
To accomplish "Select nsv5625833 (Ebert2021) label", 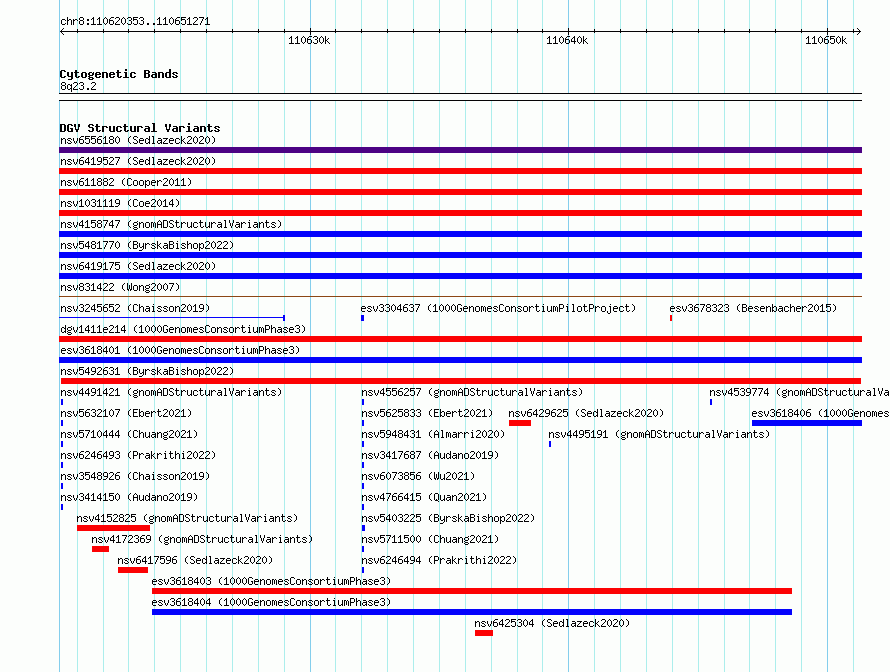I will coord(427,413).
